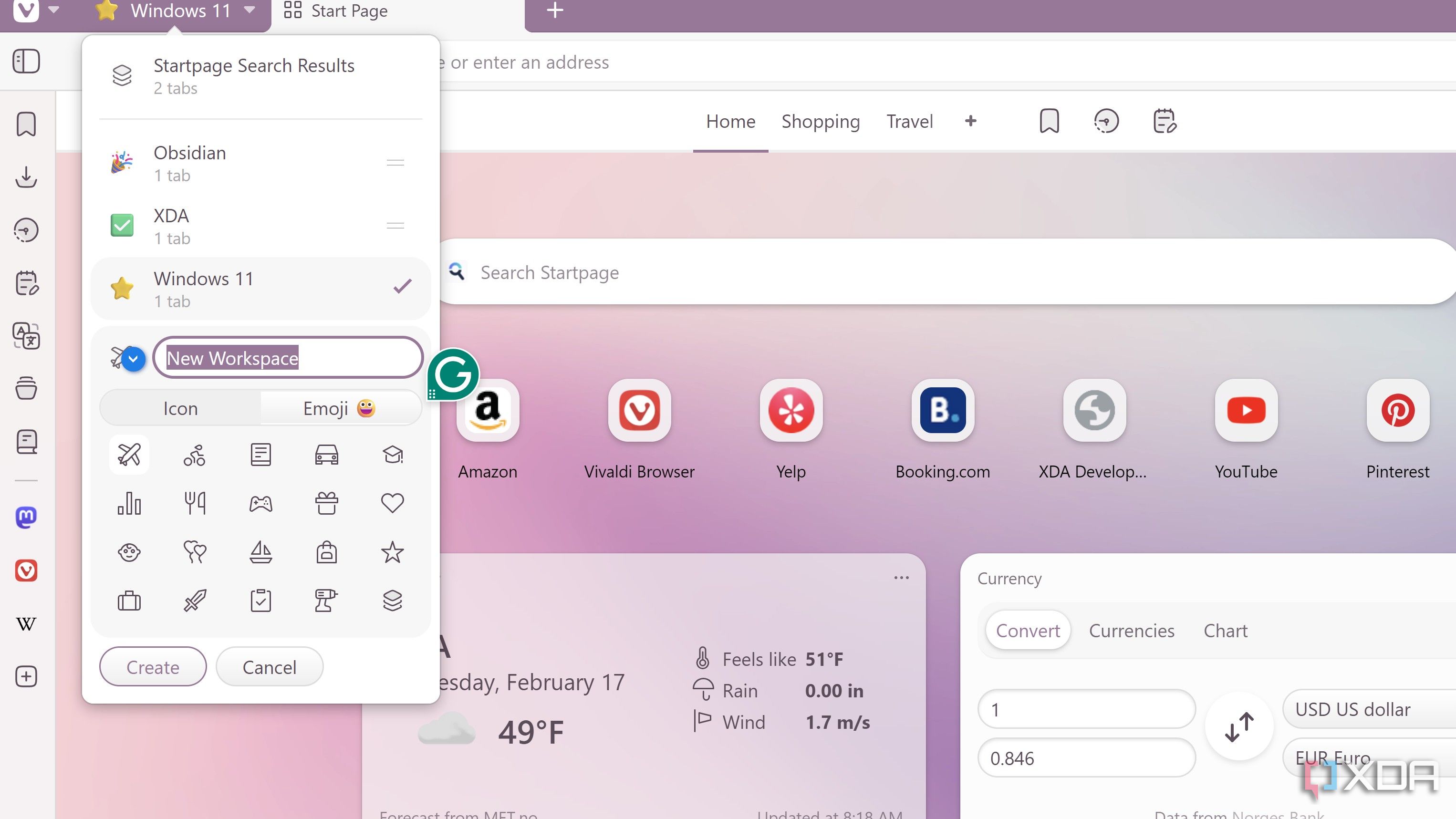Expand the Windows 11 workspace dropdown
1456x819 pixels.
[x=249, y=10]
